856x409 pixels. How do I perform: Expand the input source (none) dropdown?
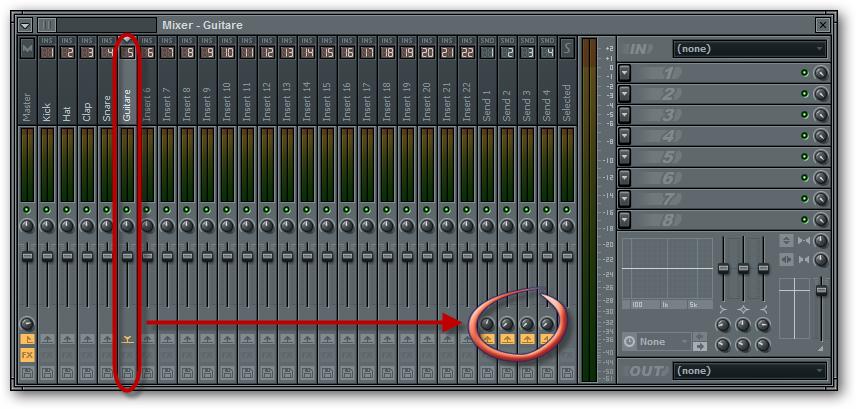point(750,48)
